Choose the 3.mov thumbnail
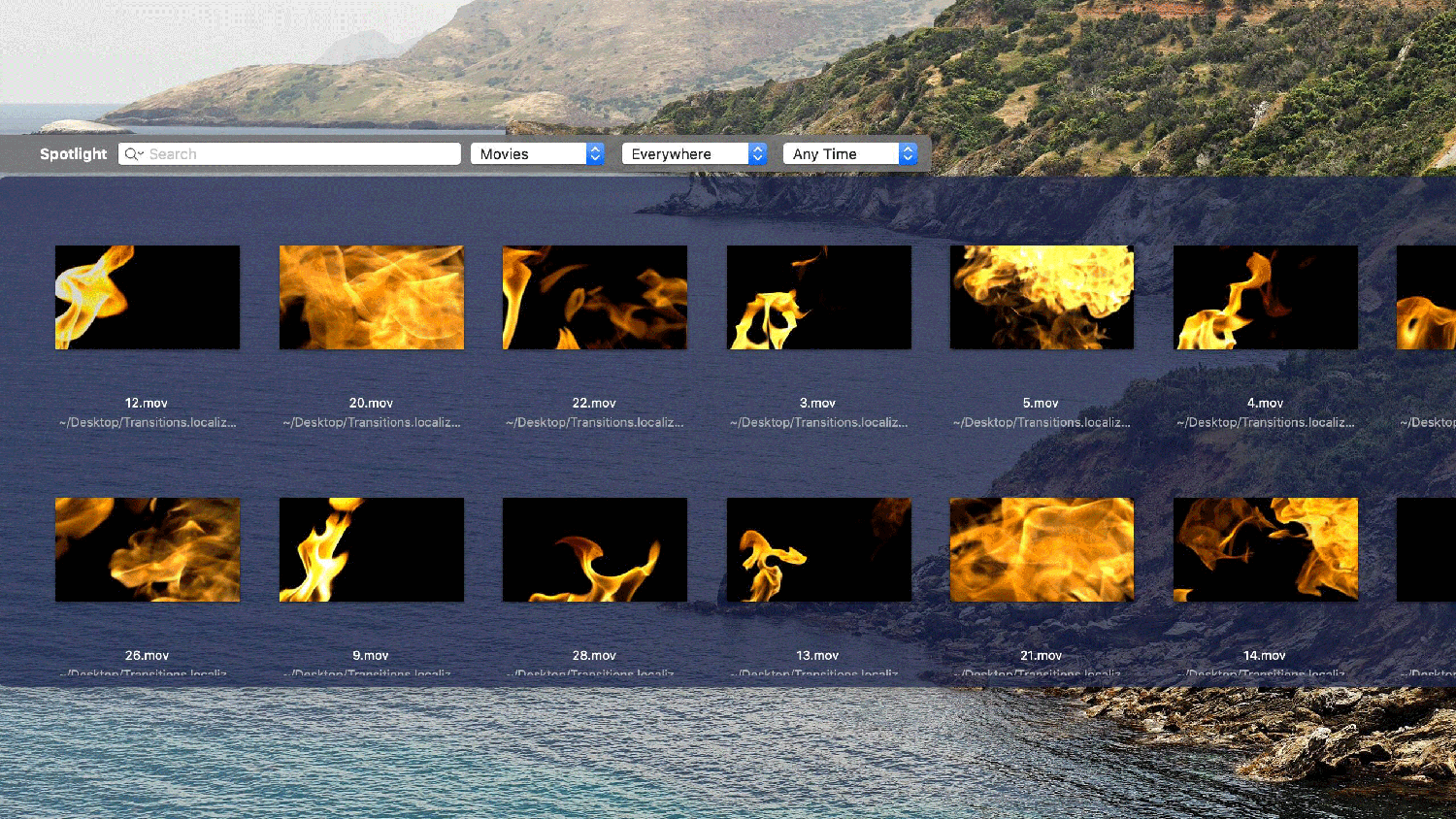Image resolution: width=1456 pixels, height=819 pixels. [x=818, y=297]
